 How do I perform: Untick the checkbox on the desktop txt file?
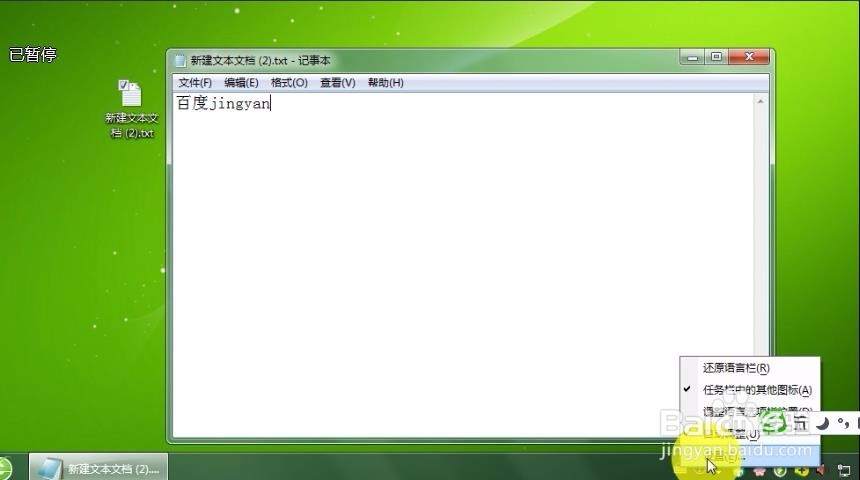click(x=123, y=85)
